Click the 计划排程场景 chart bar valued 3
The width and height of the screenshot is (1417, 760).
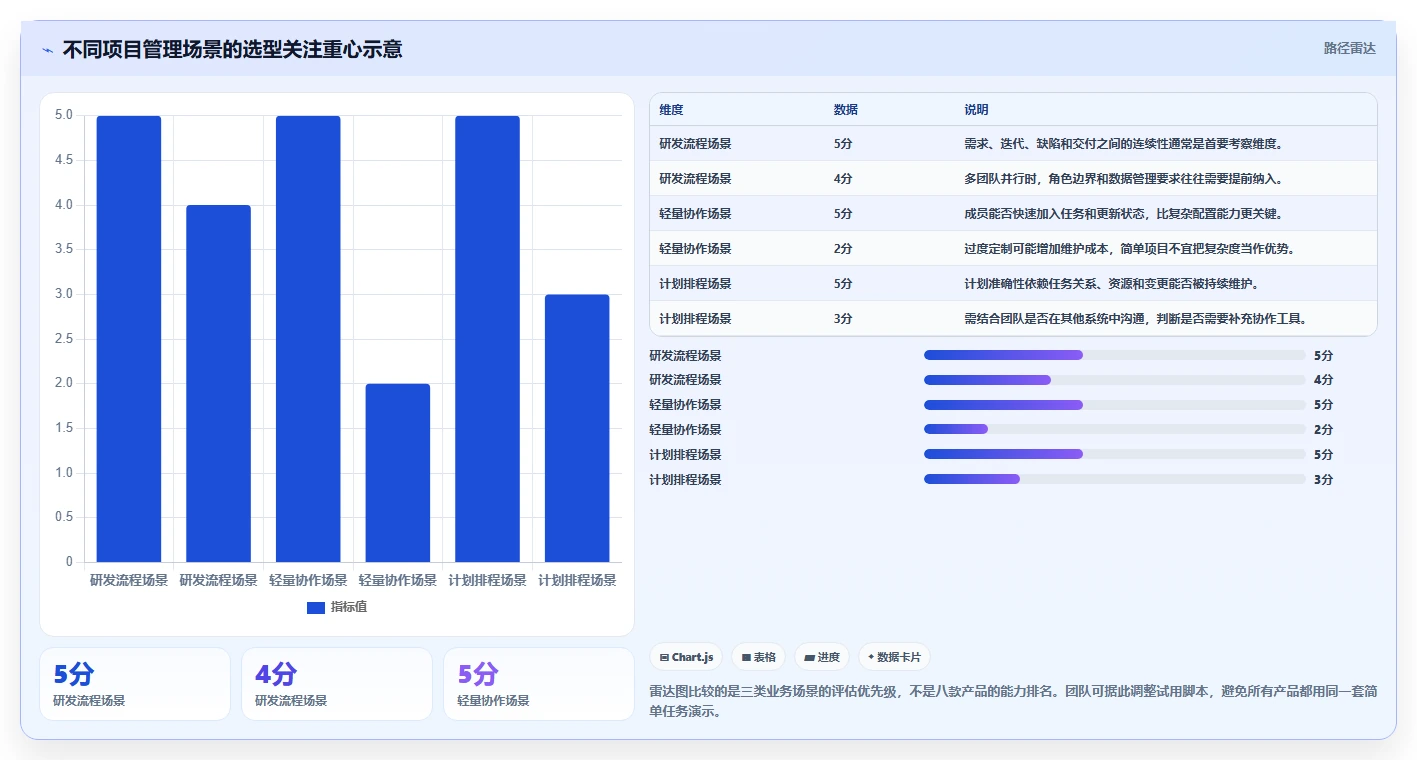577,428
